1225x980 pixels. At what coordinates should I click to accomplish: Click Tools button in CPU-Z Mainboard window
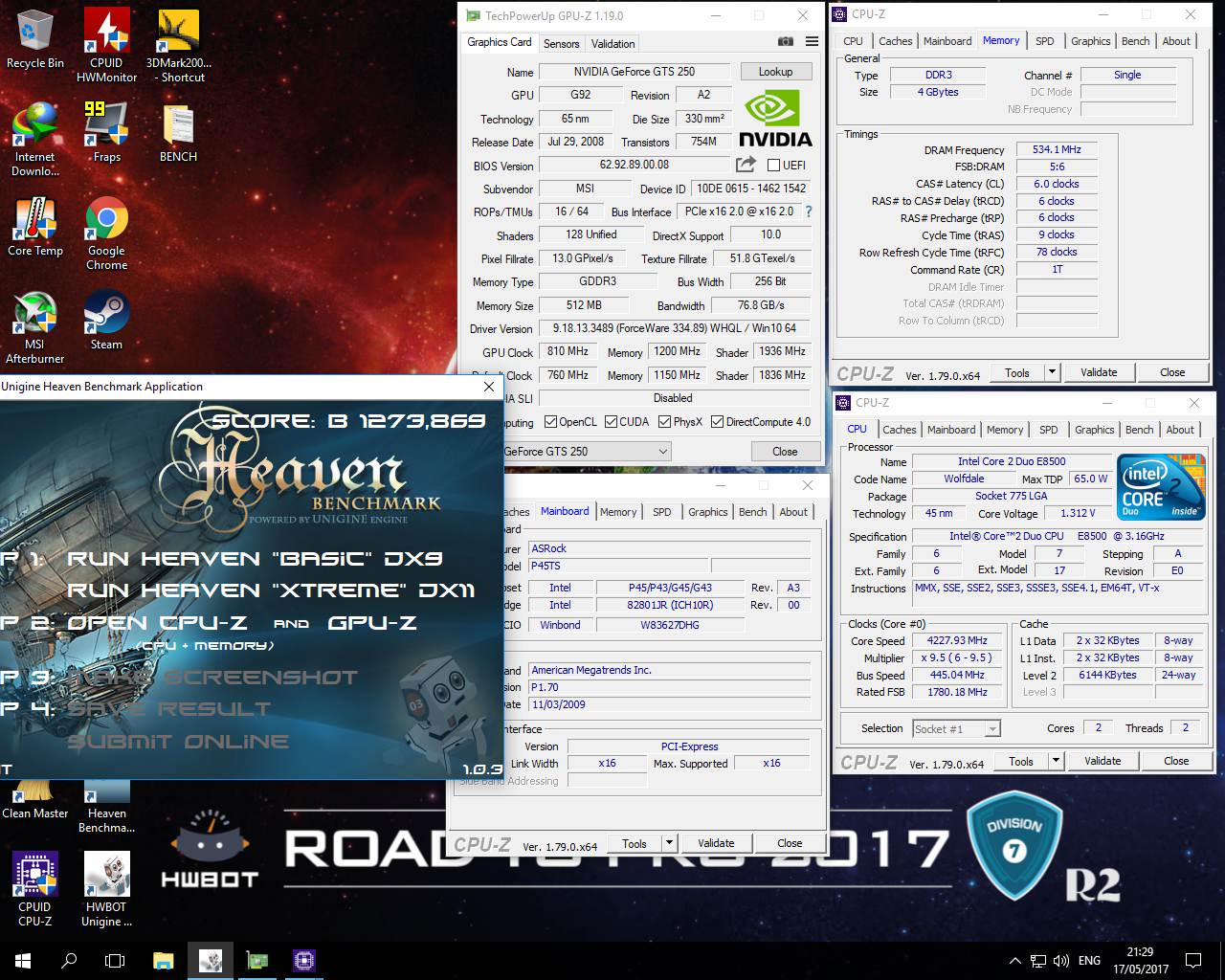635,843
